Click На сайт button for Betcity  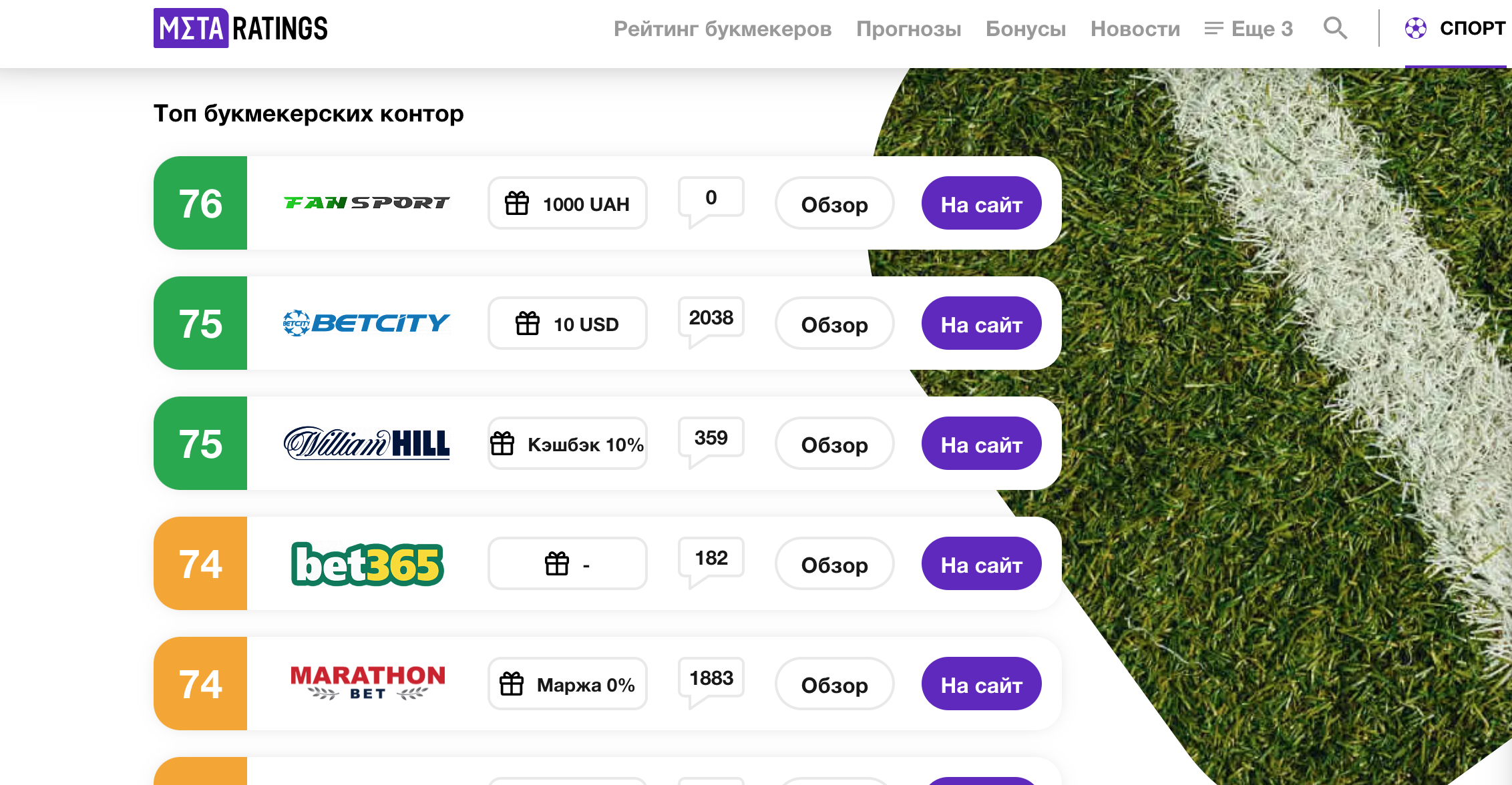[x=981, y=323]
